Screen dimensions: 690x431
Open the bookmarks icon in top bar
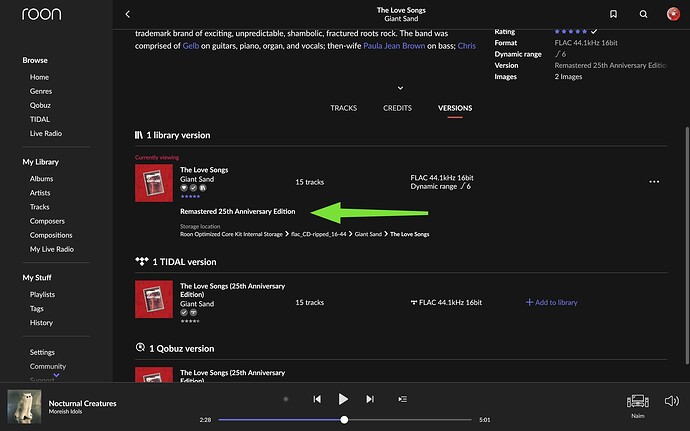613,14
